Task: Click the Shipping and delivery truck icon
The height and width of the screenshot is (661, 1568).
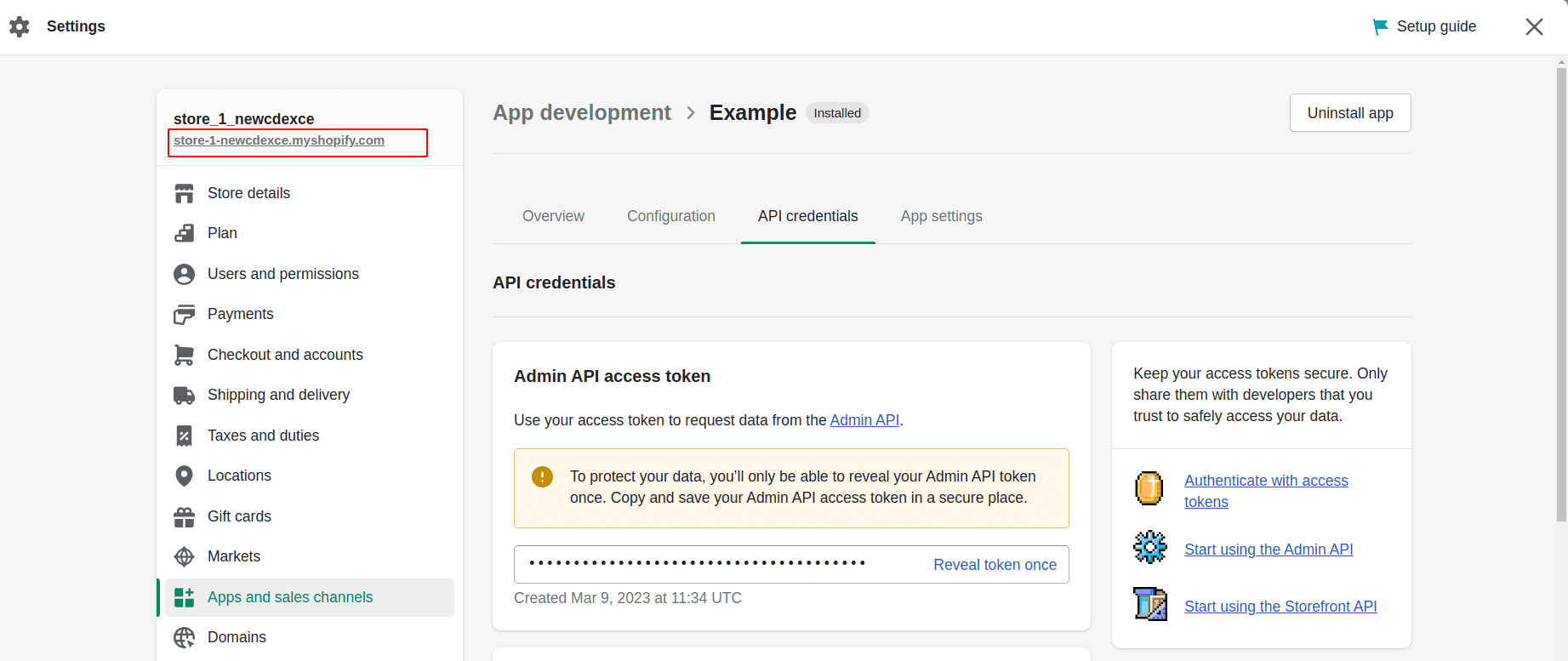Action: 184,395
